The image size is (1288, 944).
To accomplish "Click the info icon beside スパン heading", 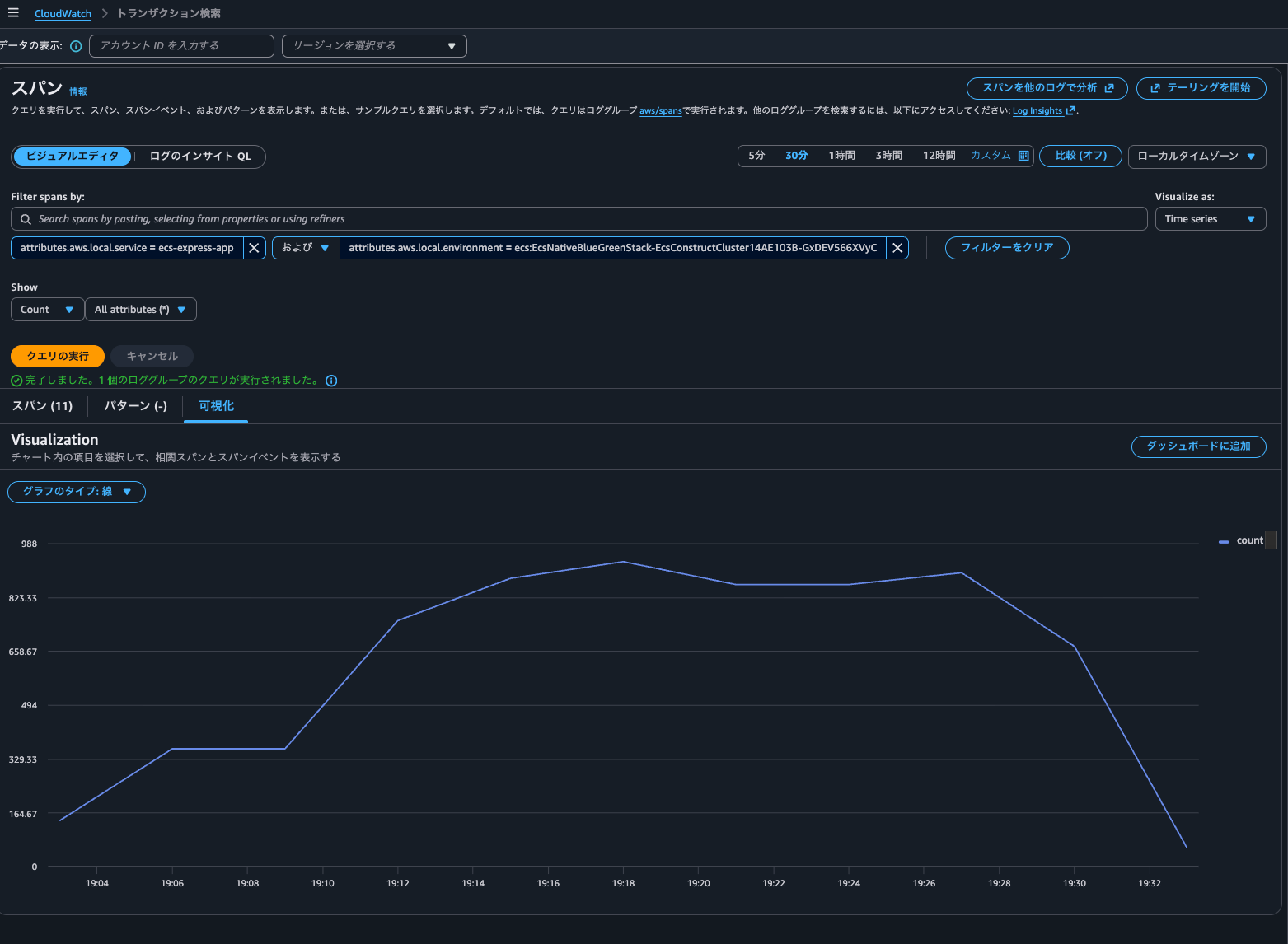I will pyautogui.click(x=79, y=91).
